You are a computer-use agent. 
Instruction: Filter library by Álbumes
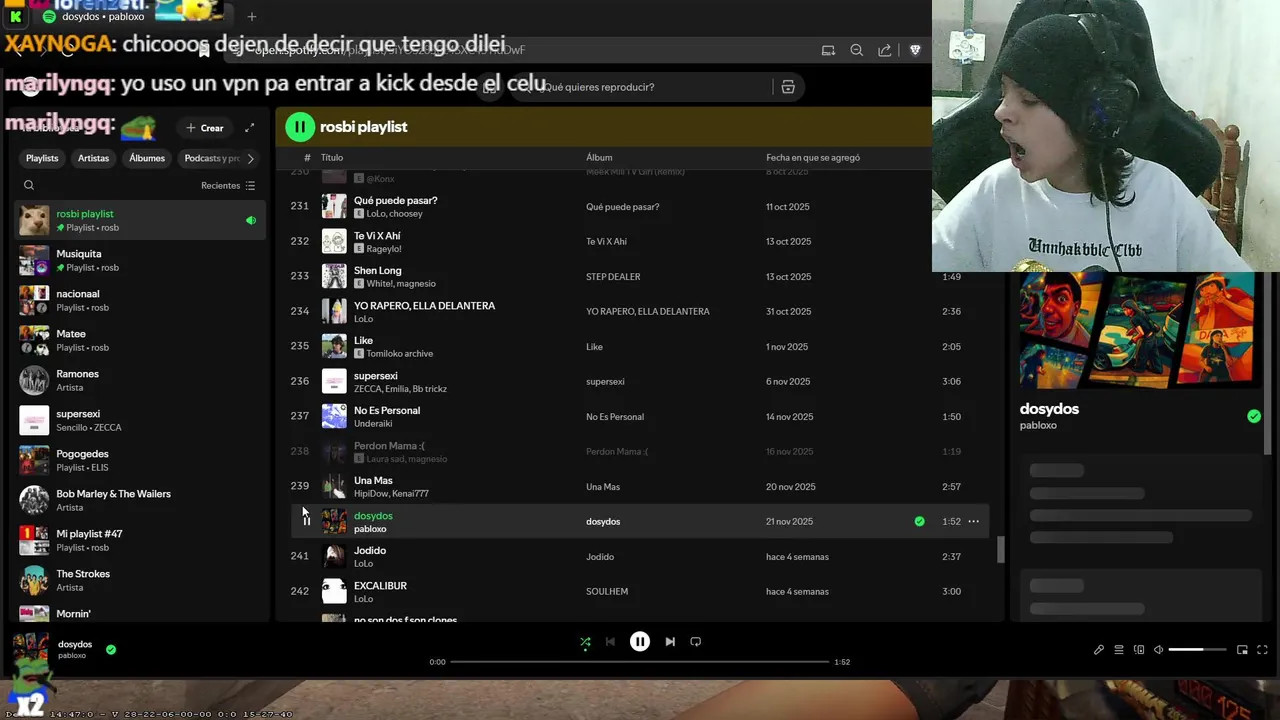tap(147, 158)
